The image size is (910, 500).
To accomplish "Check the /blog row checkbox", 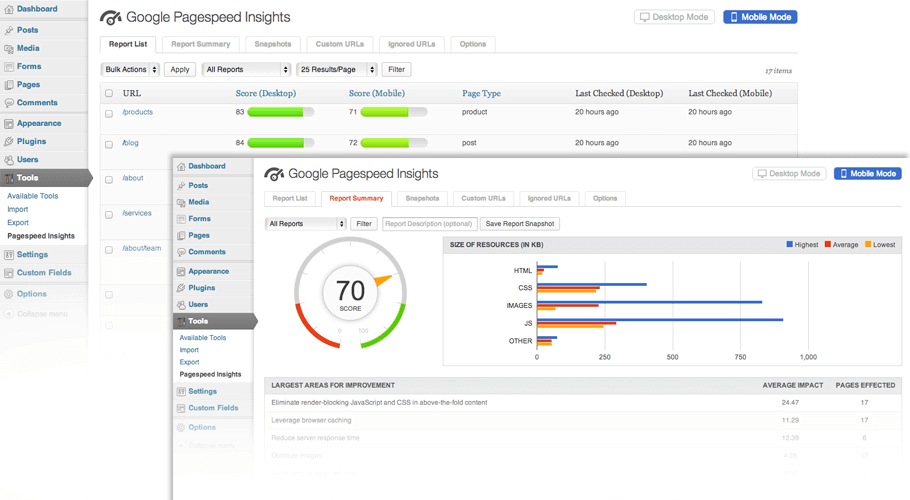I will pyautogui.click(x=109, y=144).
